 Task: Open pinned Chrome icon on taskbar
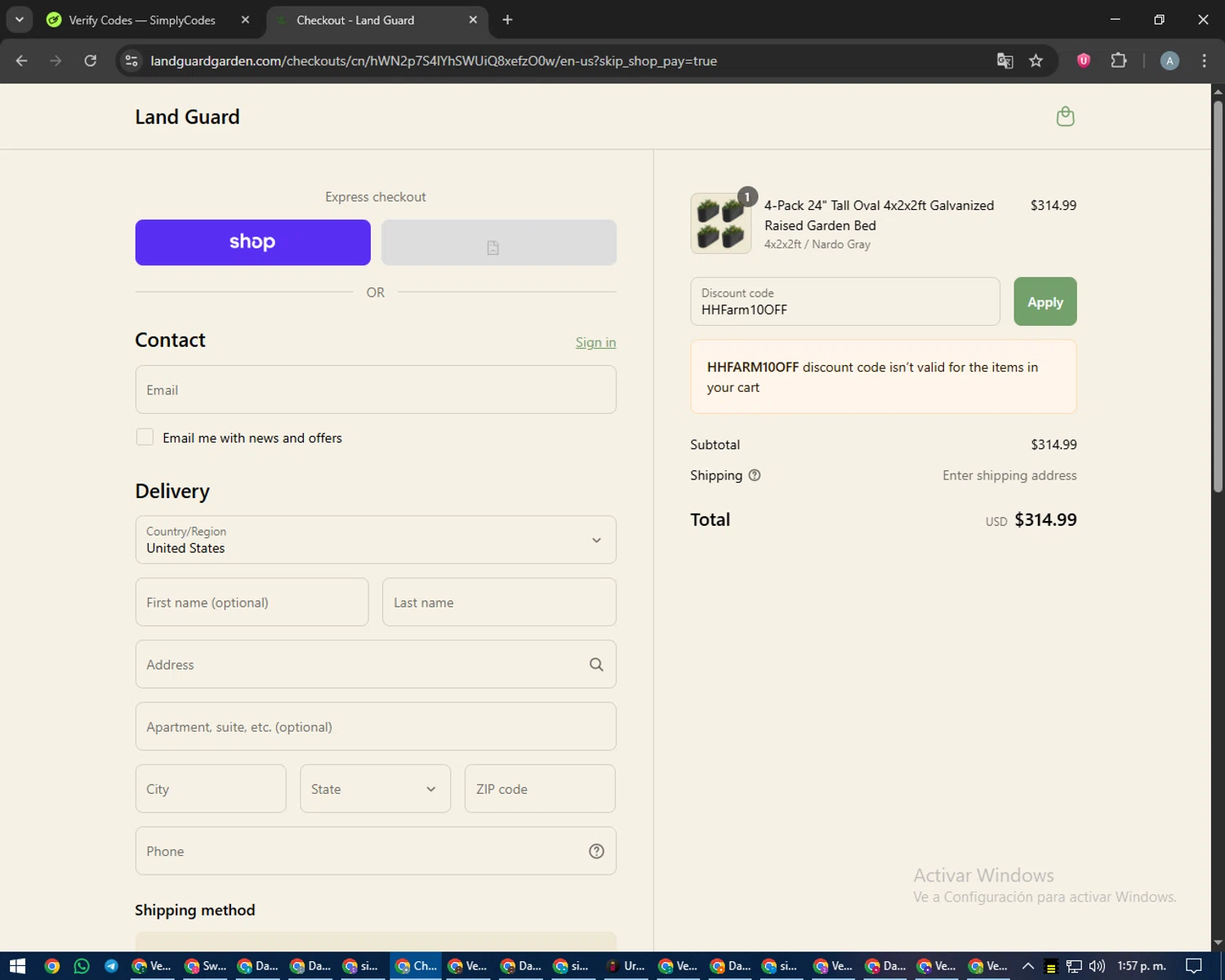52,966
